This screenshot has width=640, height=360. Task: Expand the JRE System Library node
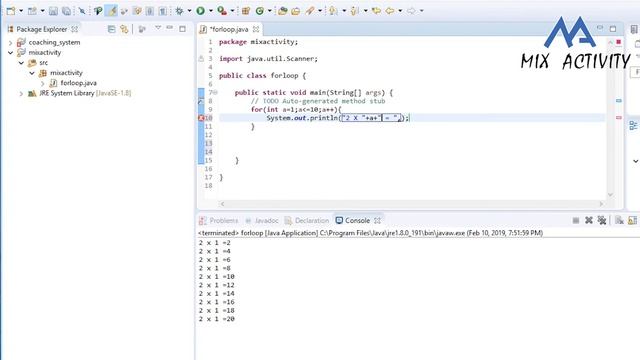(21, 93)
